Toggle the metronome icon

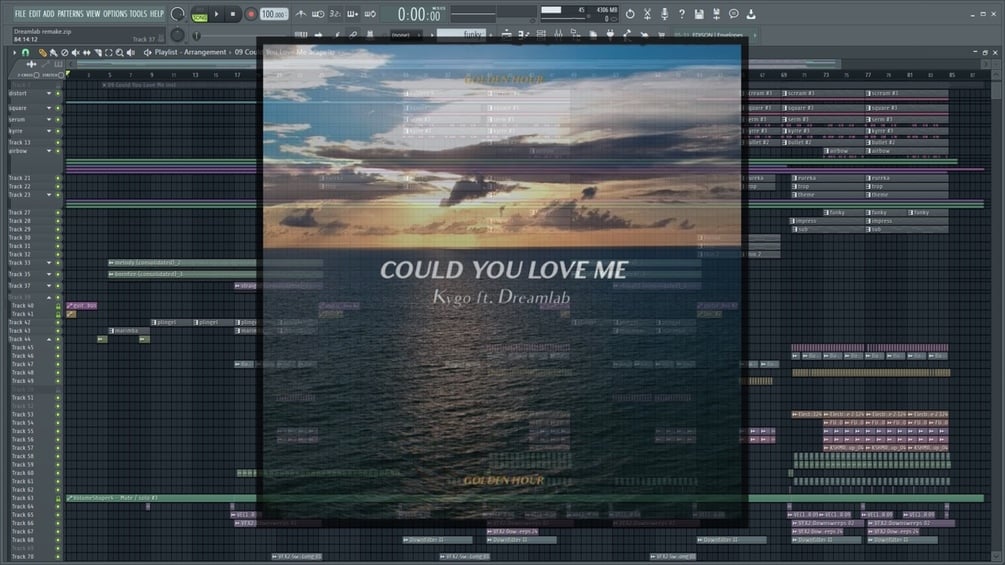(301, 13)
